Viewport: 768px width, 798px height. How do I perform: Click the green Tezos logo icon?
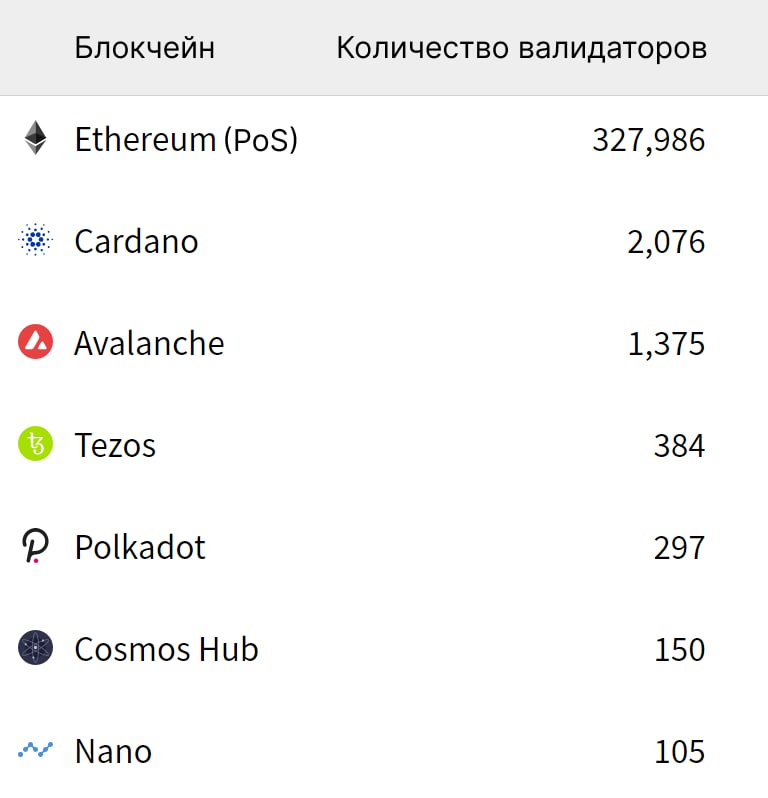(x=36, y=445)
